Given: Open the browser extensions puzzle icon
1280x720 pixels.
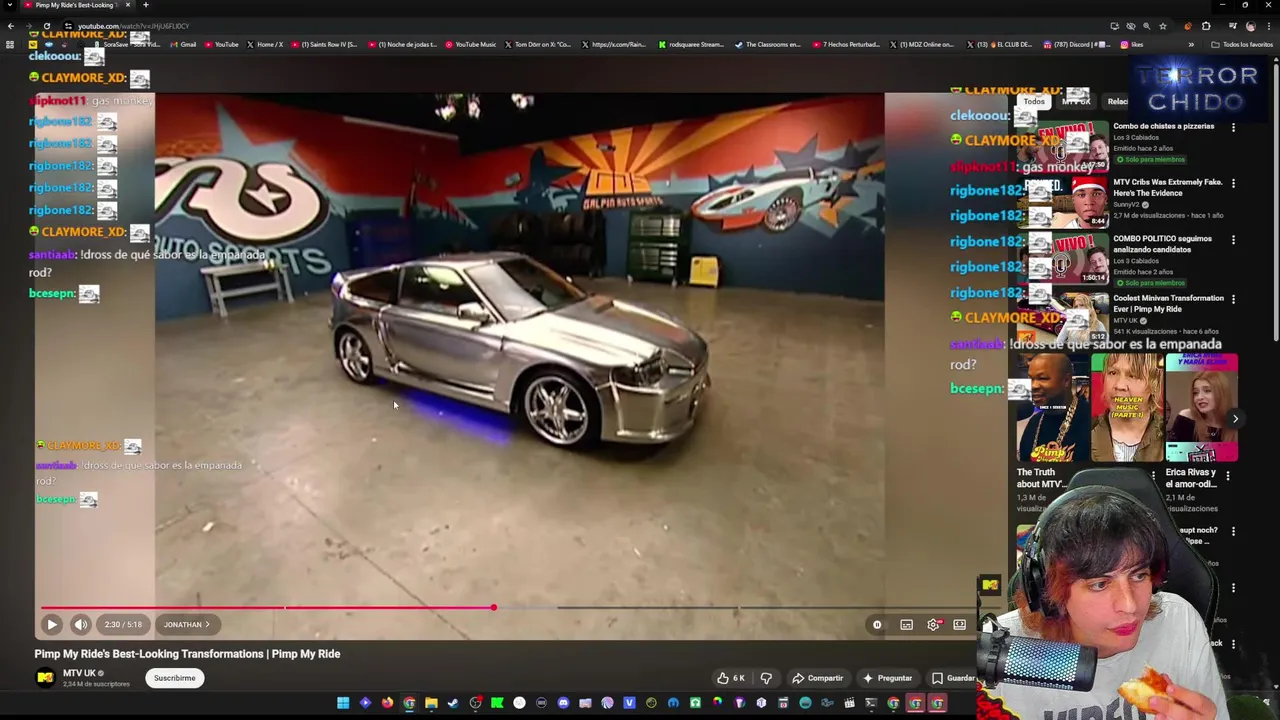Looking at the screenshot, I should (1206, 26).
